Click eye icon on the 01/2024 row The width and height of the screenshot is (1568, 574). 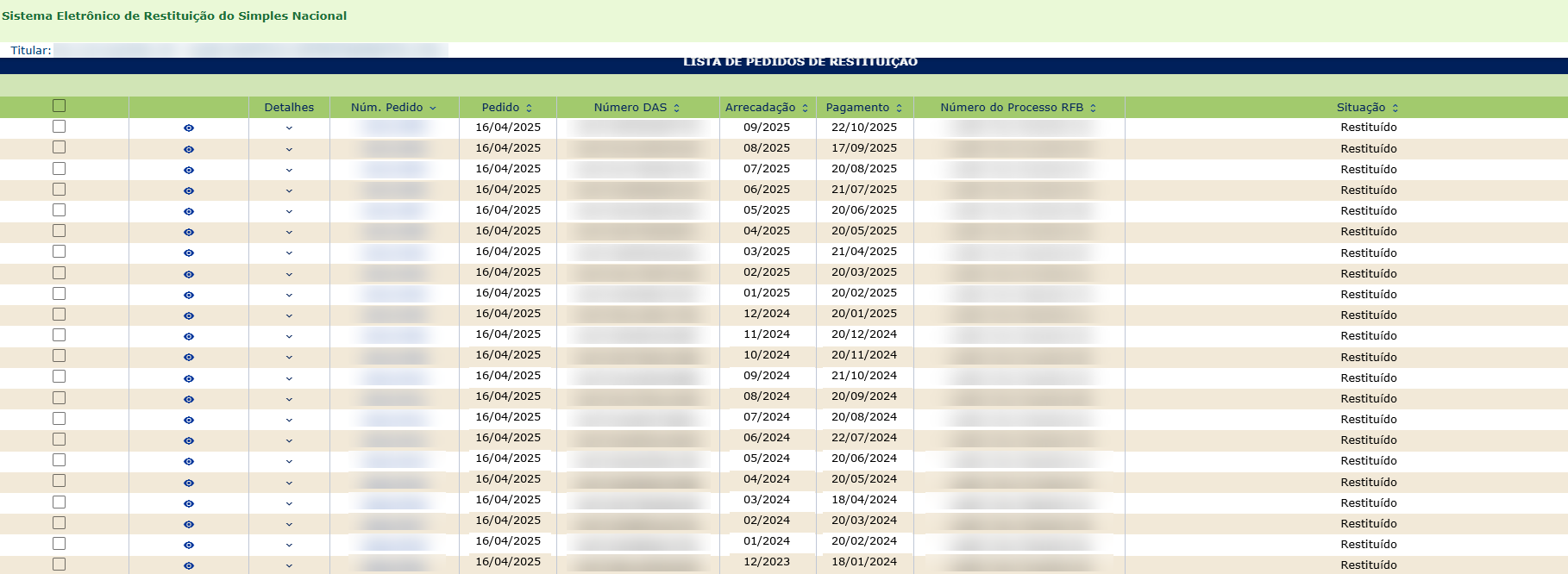point(189,545)
